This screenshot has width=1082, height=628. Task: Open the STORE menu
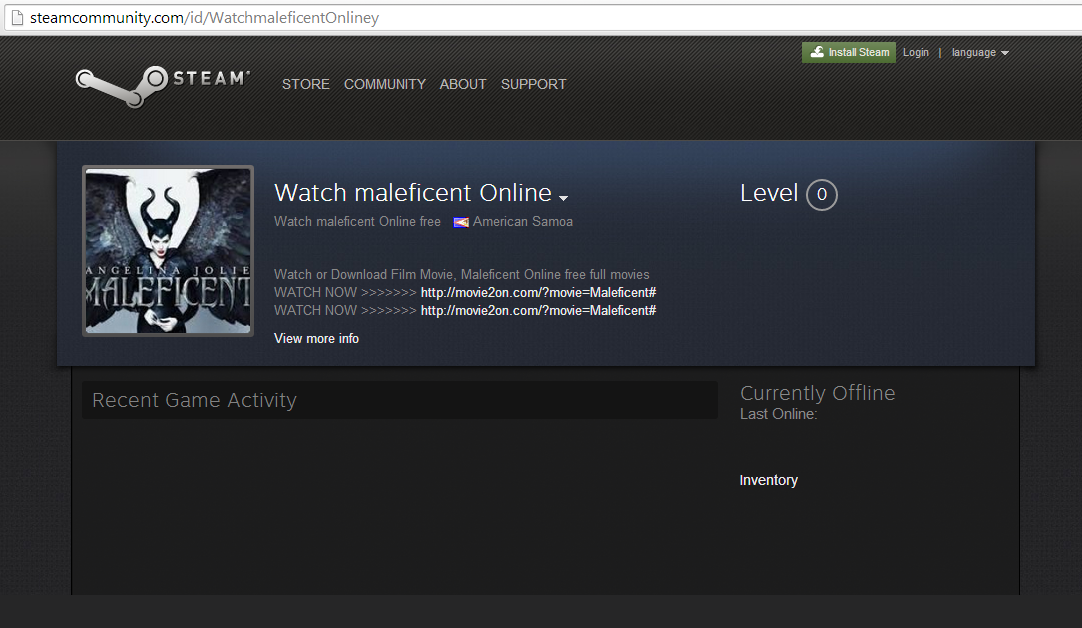306,84
